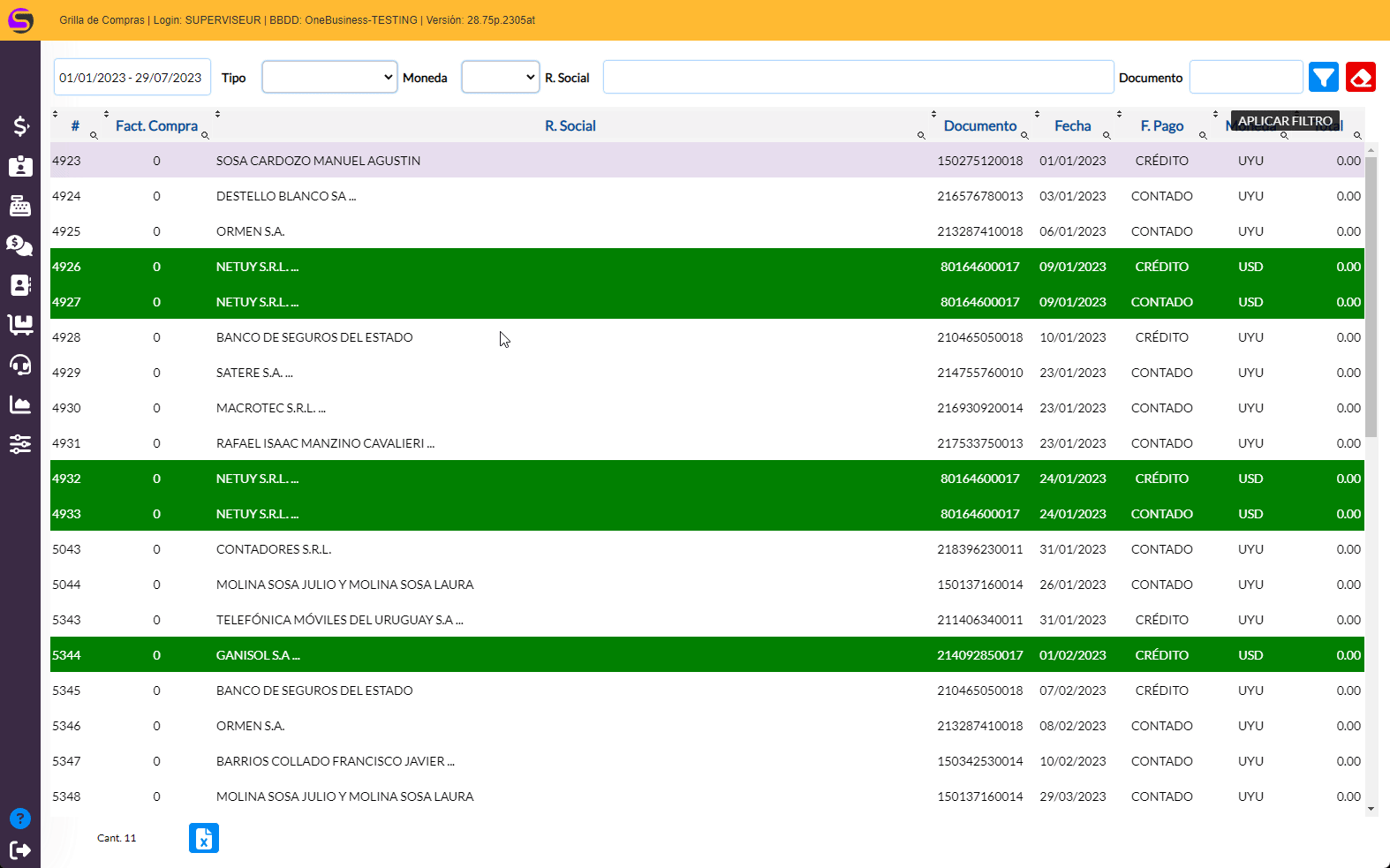1390x868 pixels.
Task: Open the cart with box inventory icon
Action: (x=20, y=325)
